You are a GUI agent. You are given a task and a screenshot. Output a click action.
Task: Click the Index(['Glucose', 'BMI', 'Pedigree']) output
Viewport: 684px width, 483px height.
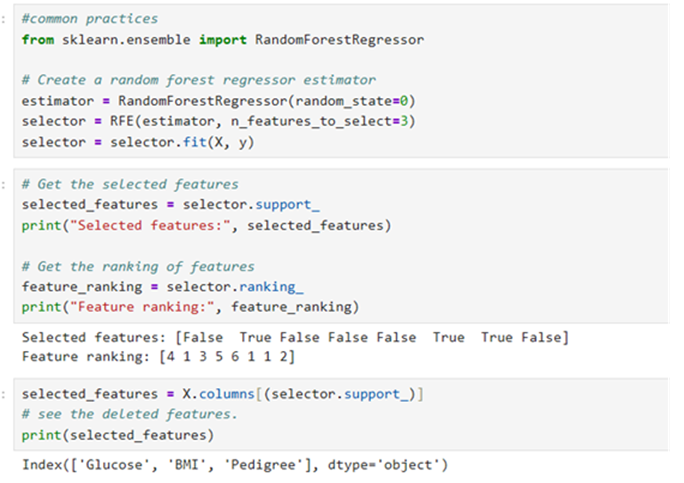[234, 465]
